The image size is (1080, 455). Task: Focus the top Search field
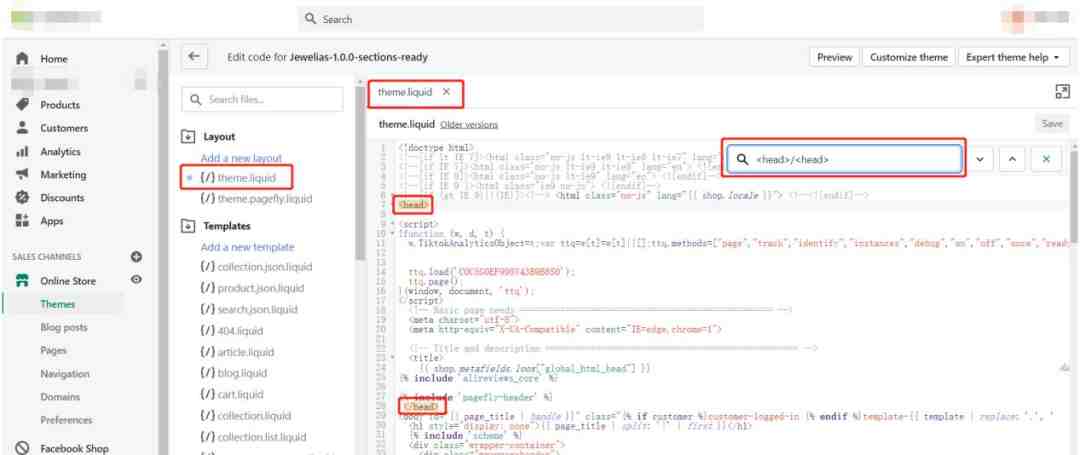coord(501,19)
